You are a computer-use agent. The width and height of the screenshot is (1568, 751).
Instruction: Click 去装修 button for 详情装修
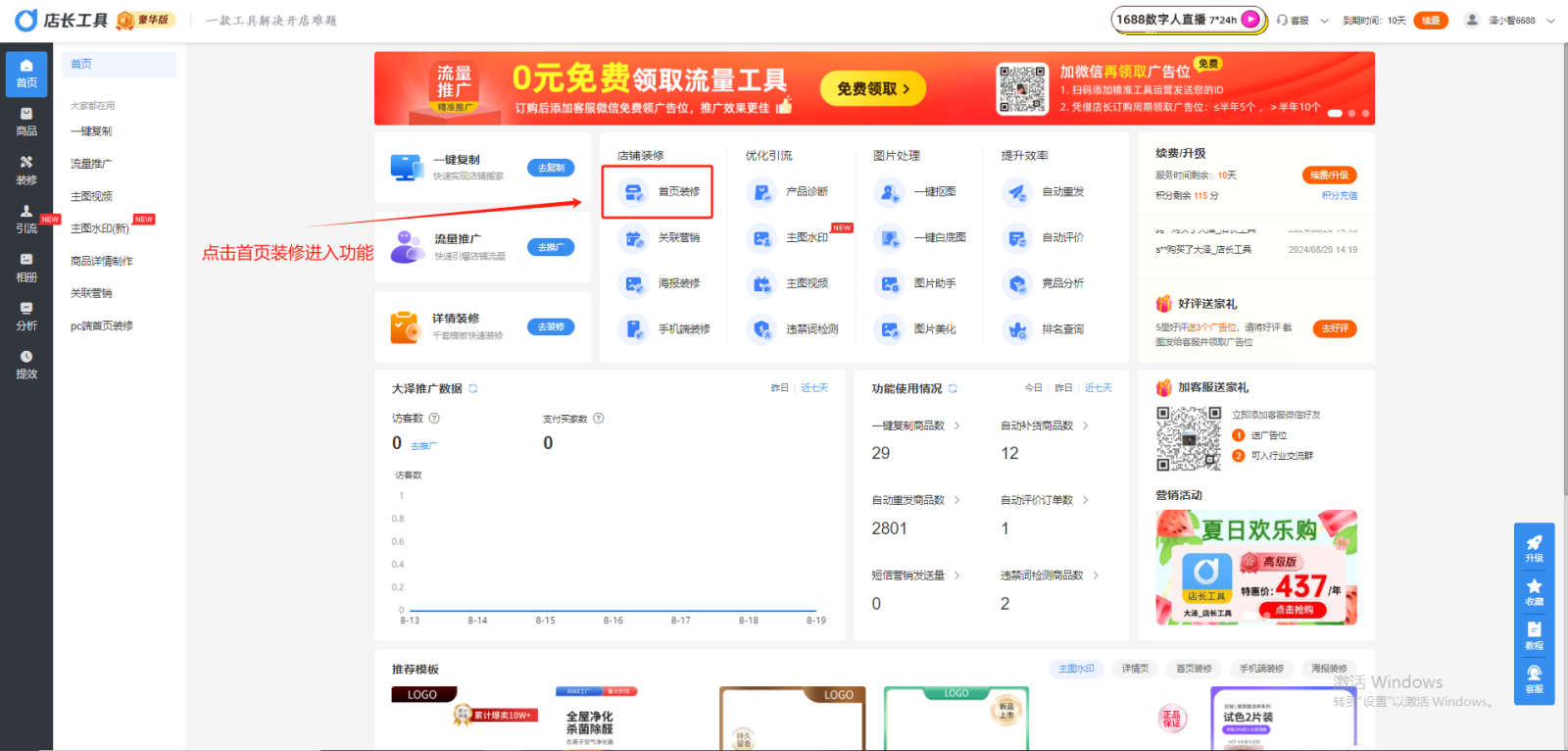pos(551,326)
